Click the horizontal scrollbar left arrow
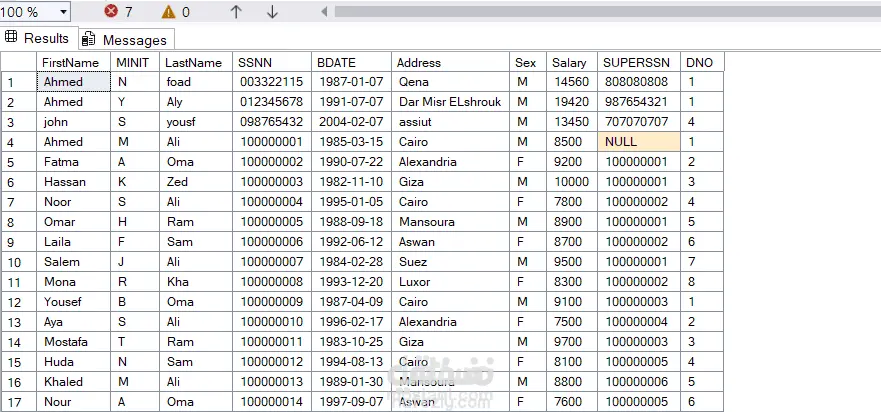 pos(324,11)
